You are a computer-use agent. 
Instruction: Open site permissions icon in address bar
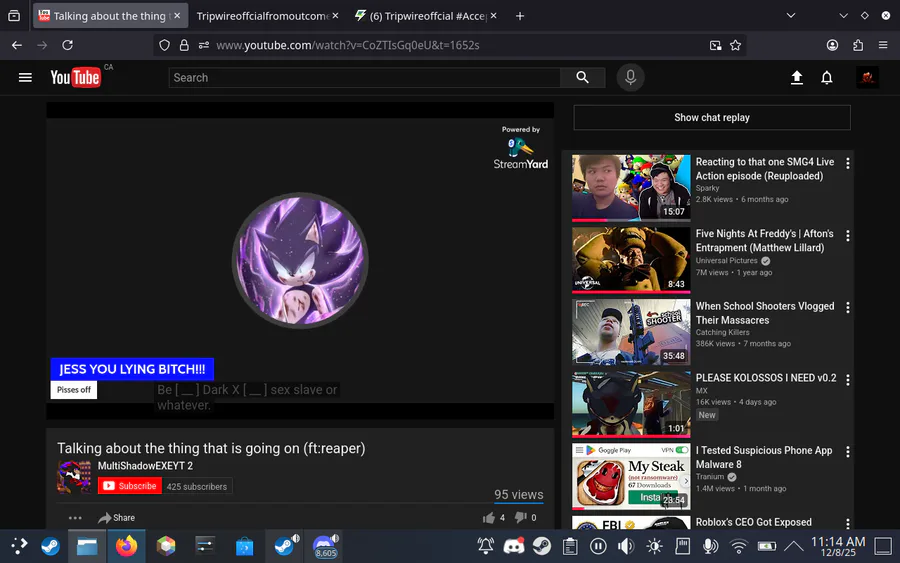click(204, 45)
